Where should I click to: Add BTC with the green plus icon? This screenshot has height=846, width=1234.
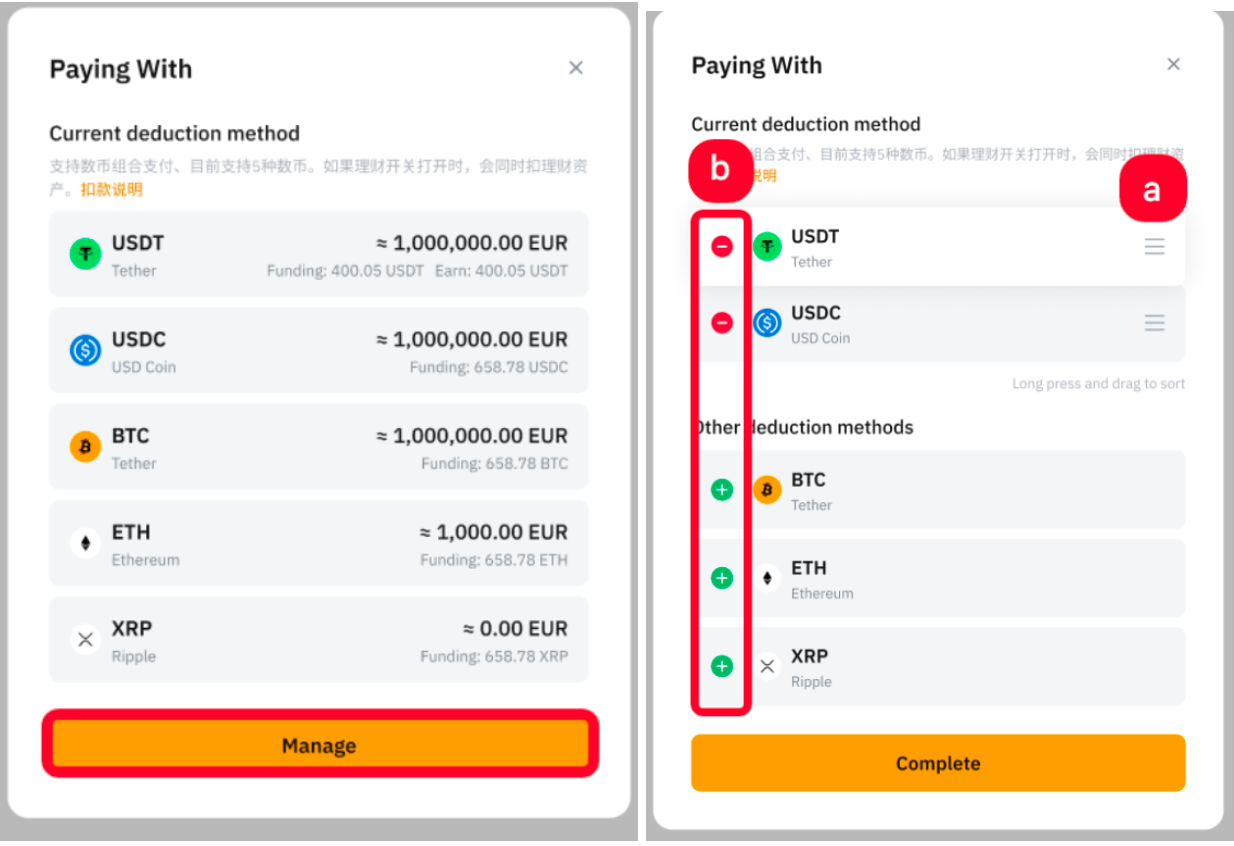pos(722,490)
